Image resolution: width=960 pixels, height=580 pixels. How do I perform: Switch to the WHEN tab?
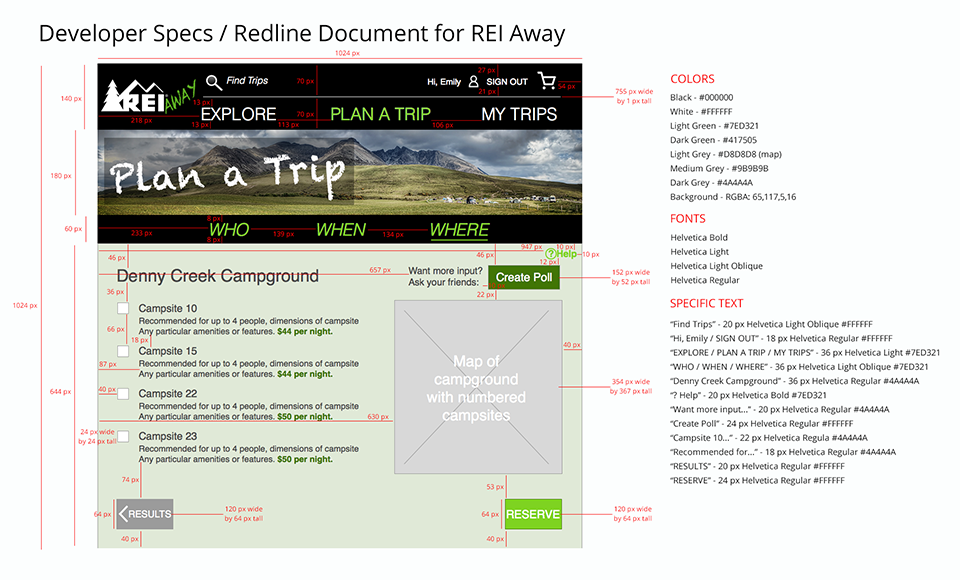pyautogui.click(x=341, y=230)
